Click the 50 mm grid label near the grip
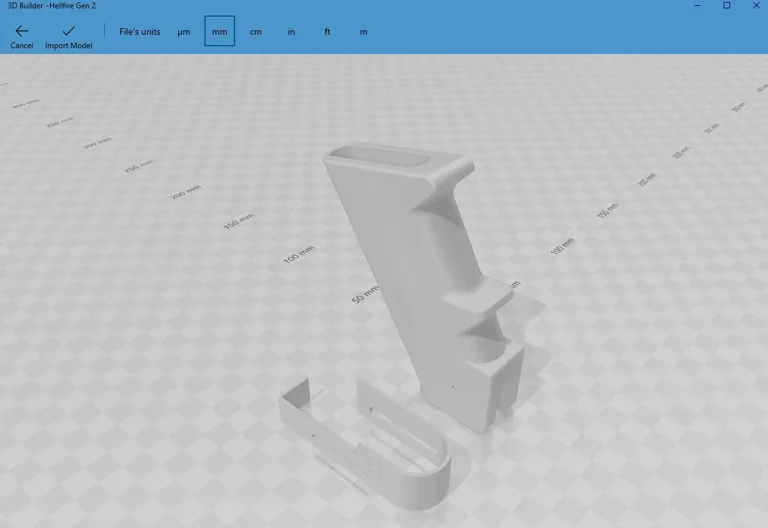The image size is (768, 528). click(365, 294)
